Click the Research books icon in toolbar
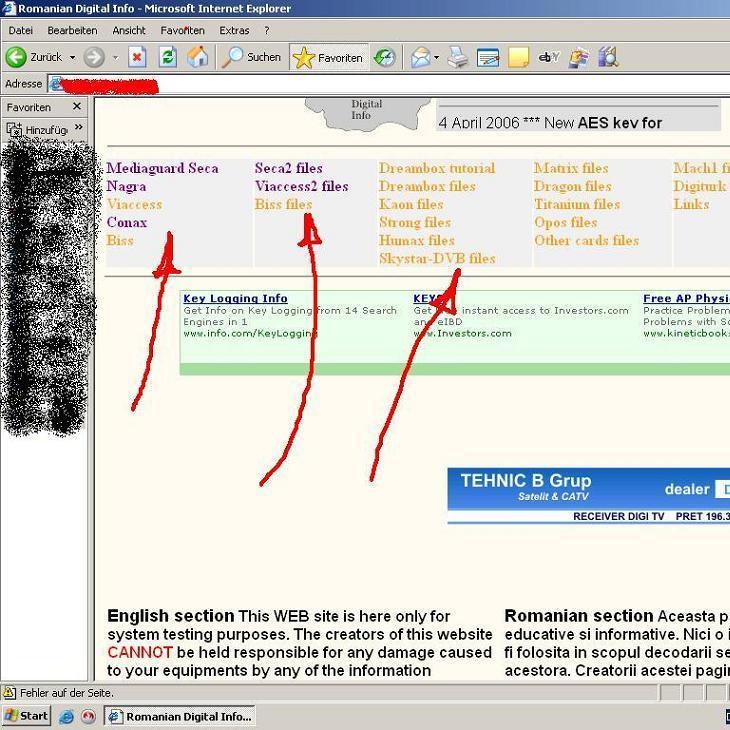 pyautogui.click(x=608, y=57)
